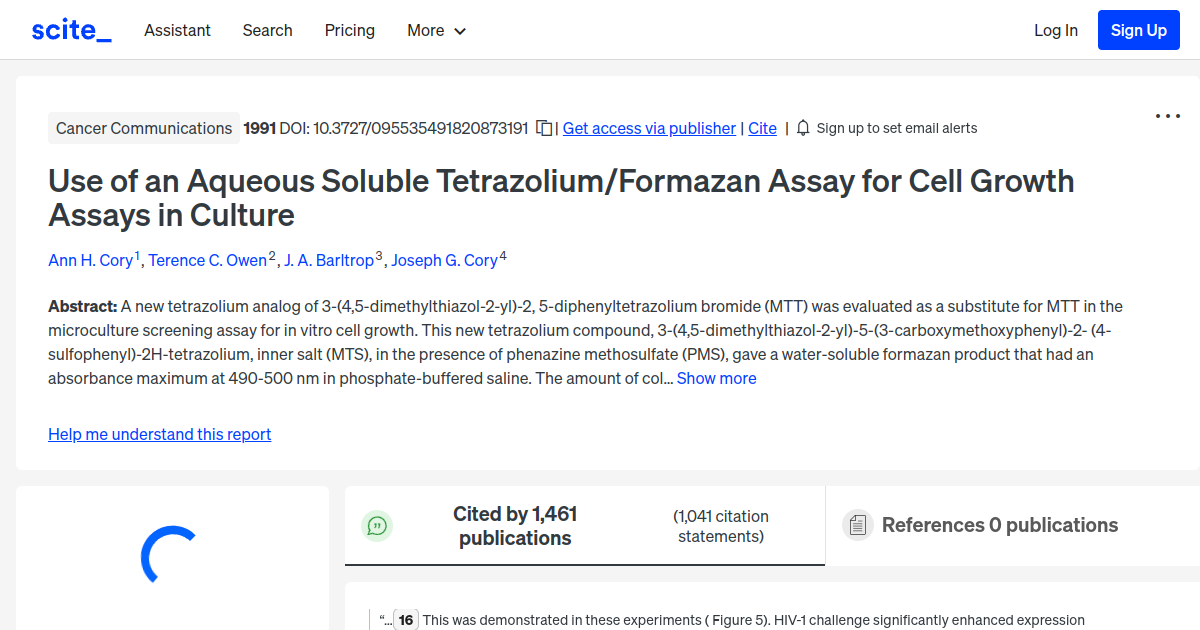Screen dimensions: 1200x630
Task: Click the 16 citation count badge
Action: pyautogui.click(x=406, y=620)
